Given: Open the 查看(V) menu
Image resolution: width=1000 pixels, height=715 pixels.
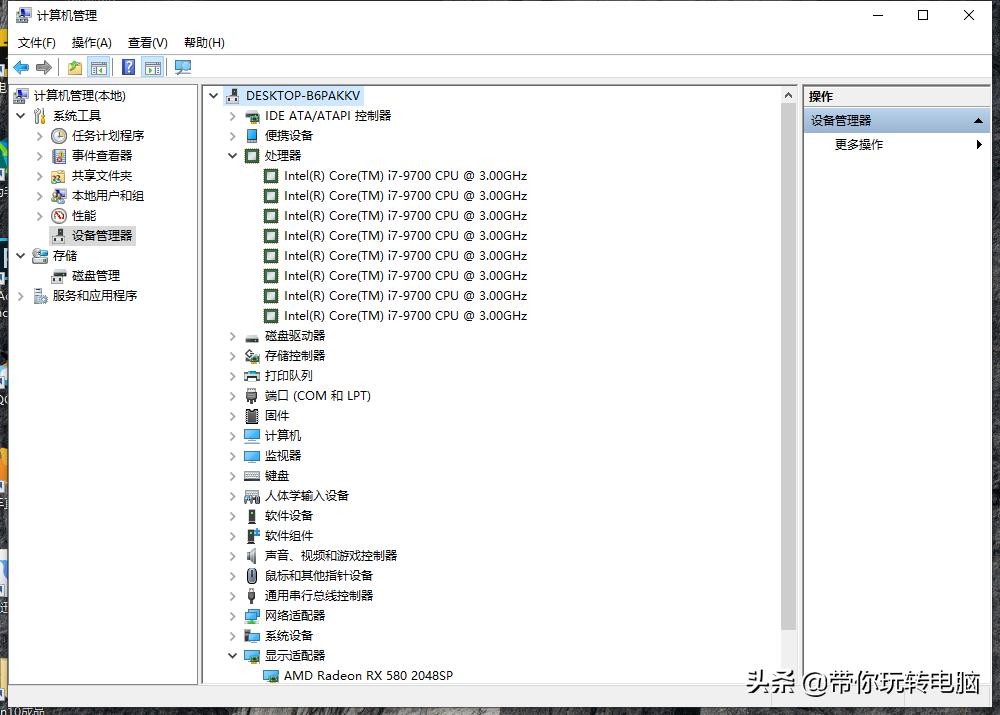Looking at the screenshot, I should (148, 43).
